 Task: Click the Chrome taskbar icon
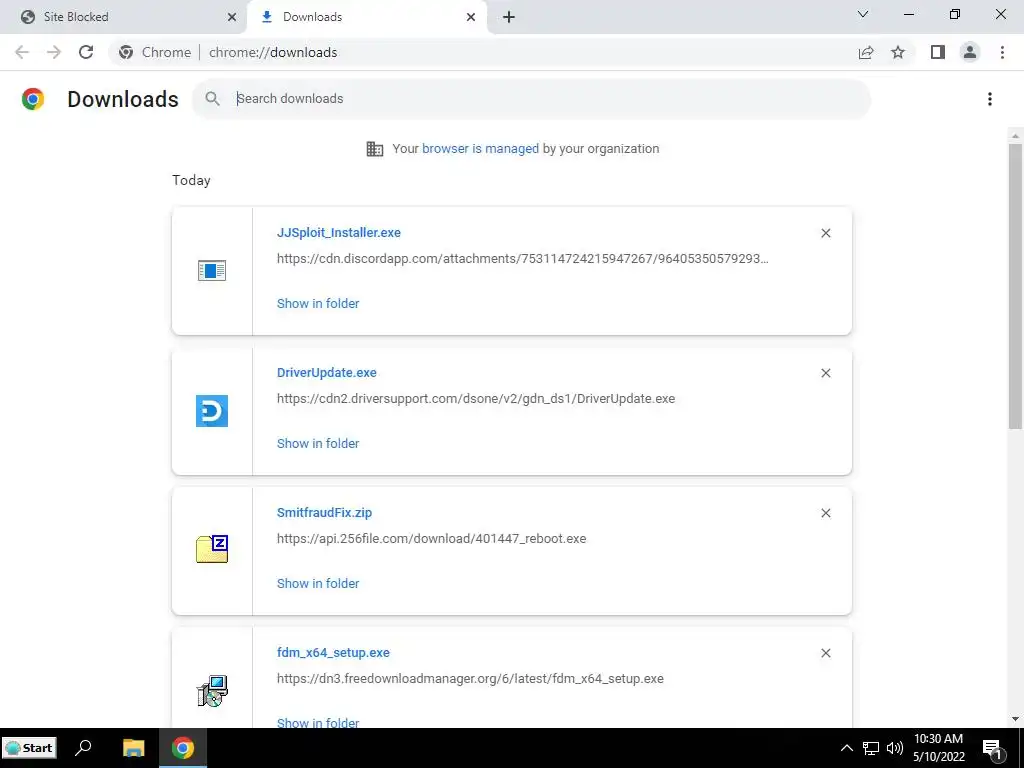(183, 748)
